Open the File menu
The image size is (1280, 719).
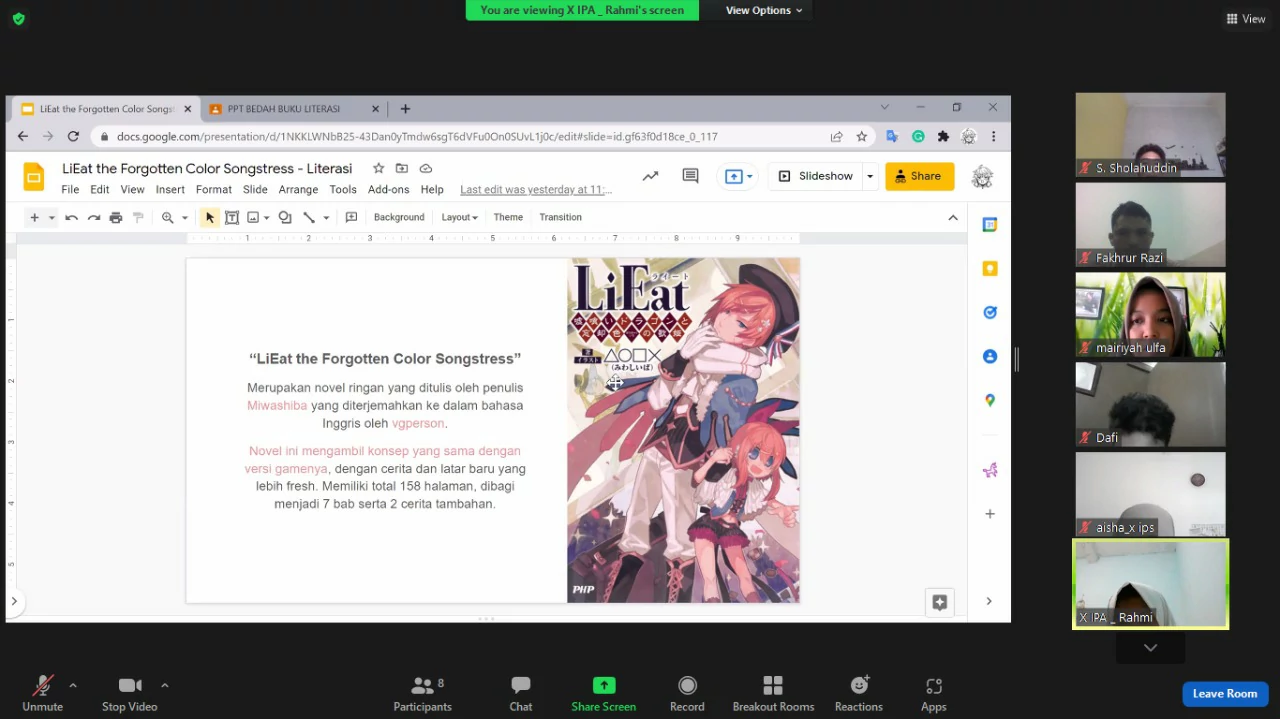pyautogui.click(x=70, y=190)
